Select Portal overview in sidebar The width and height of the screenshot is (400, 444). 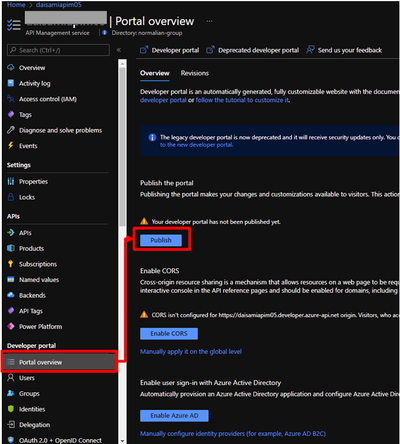pyautogui.click(x=60, y=362)
